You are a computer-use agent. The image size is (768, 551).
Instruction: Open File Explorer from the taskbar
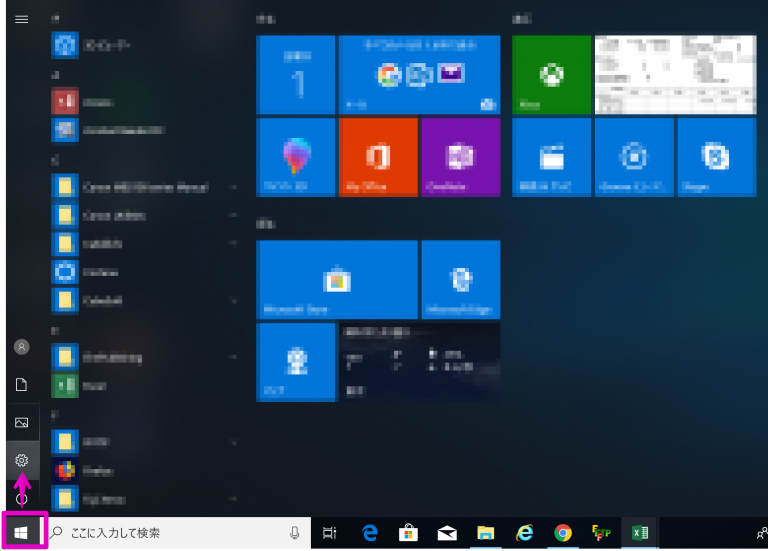coord(485,532)
